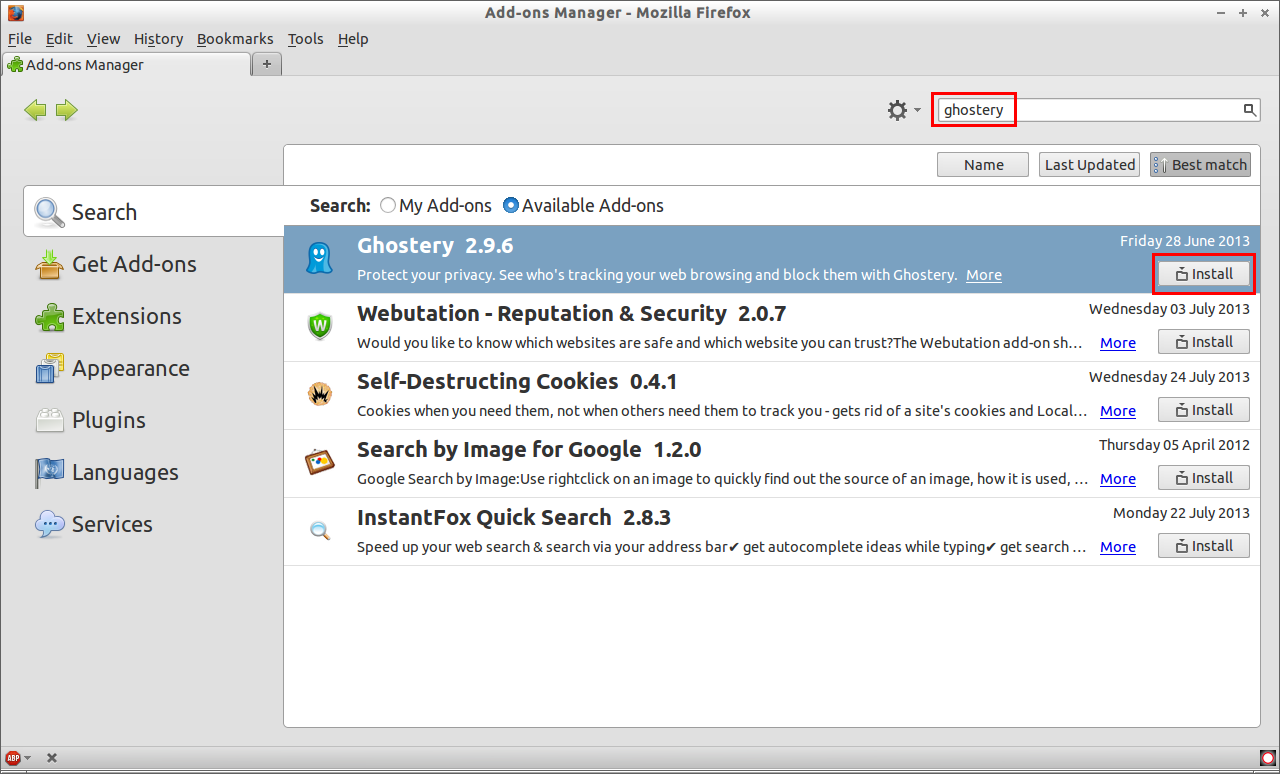The image size is (1280, 774).
Task: Open the Help menu
Action: [x=353, y=39]
